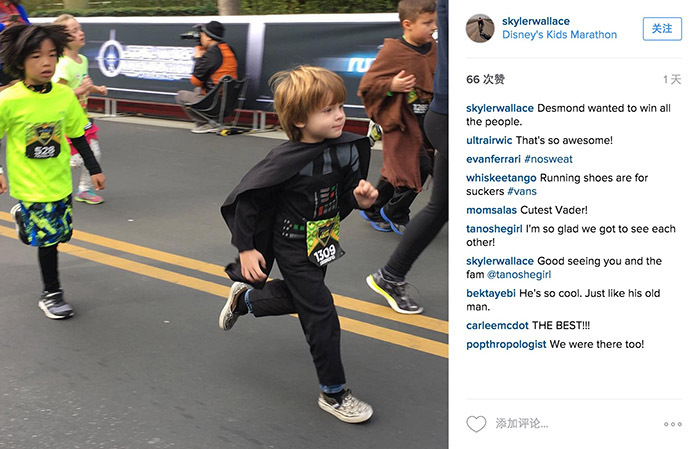Click the running boy photo
Screen dimensions: 700x449
[224, 224]
